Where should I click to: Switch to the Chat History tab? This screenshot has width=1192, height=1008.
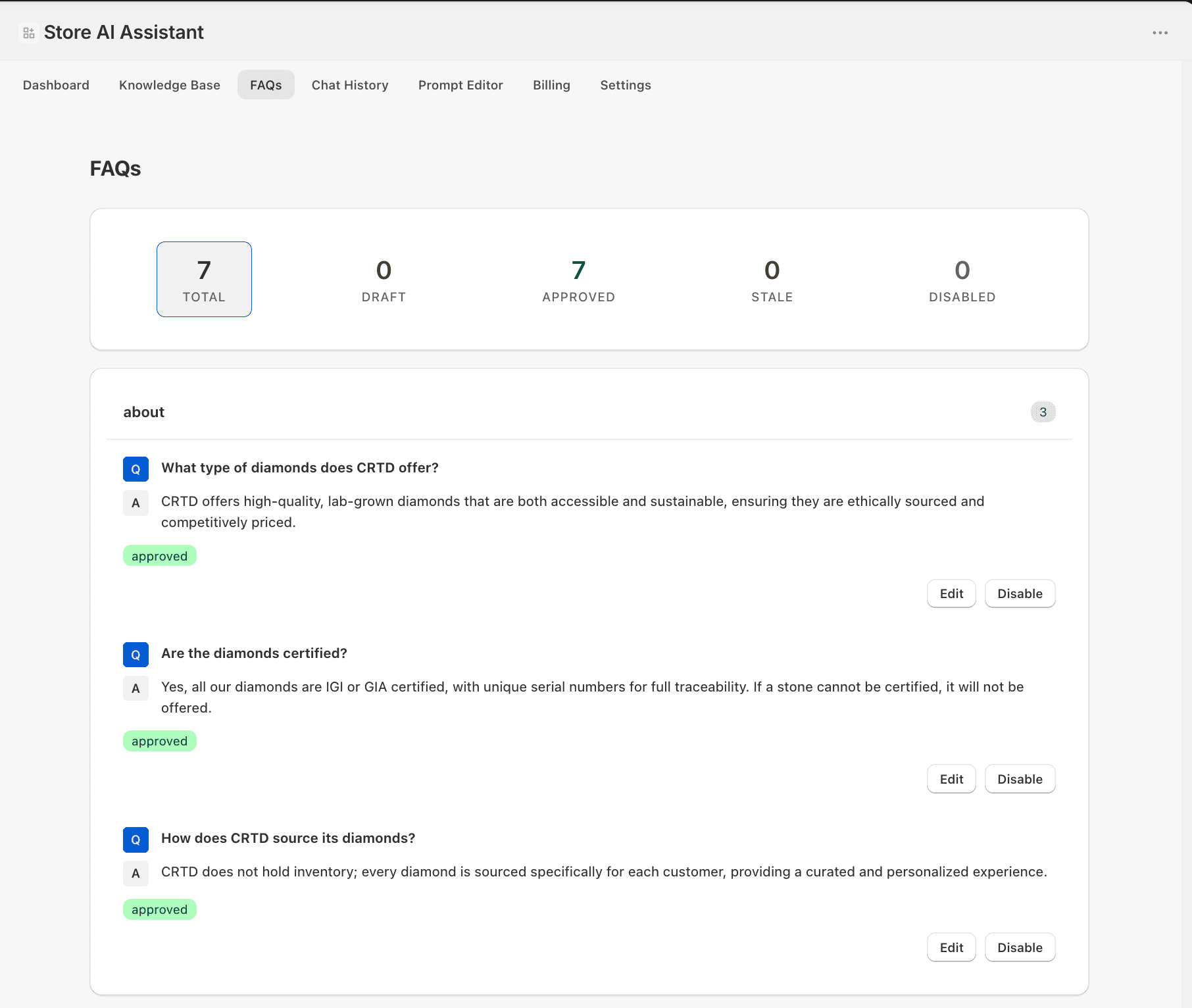(350, 85)
